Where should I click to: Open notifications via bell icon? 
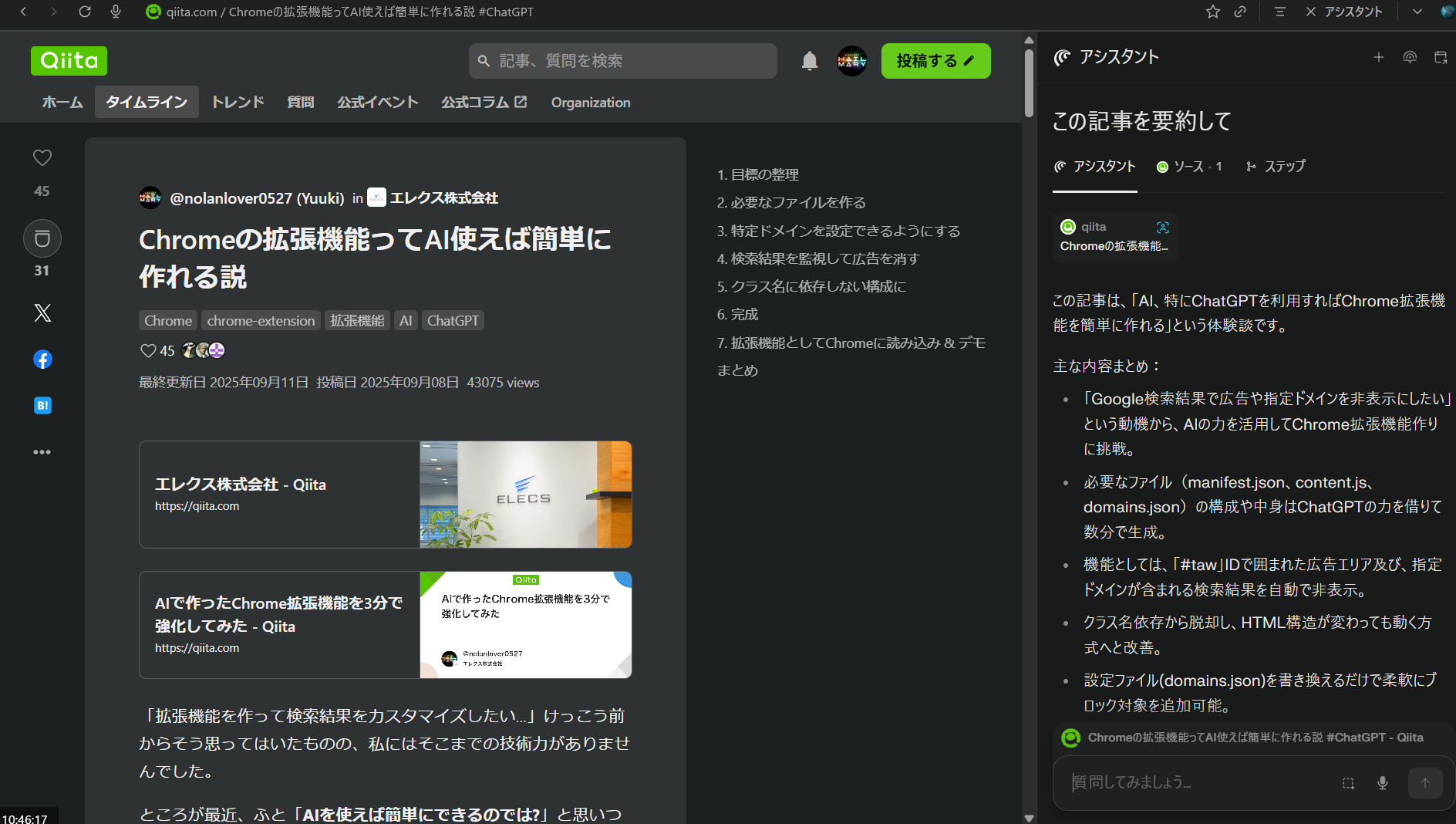pos(809,61)
